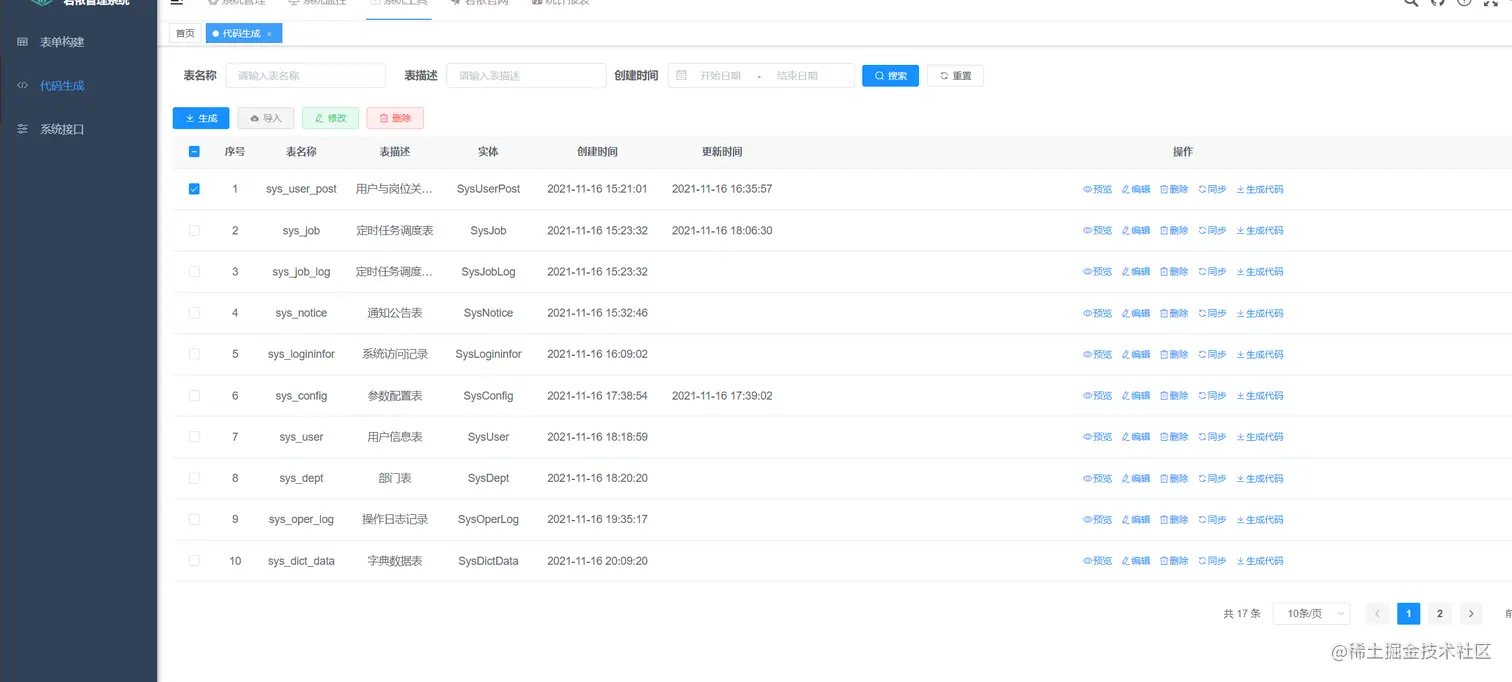Generate code for sys_dict_data
This screenshot has height=682, width=1512.
click(1260, 561)
